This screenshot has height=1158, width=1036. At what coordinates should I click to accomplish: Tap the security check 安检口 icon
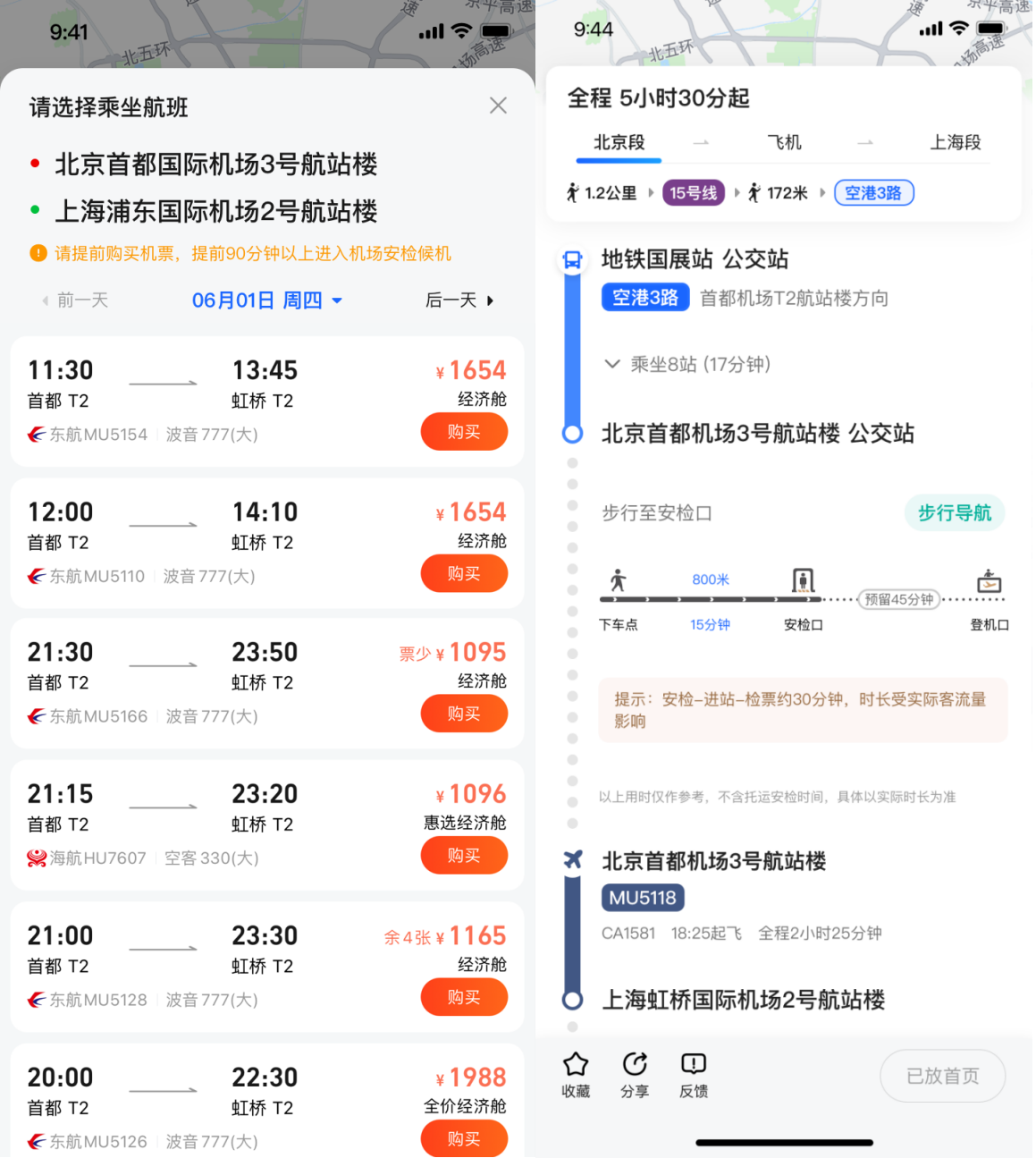click(803, 581)
